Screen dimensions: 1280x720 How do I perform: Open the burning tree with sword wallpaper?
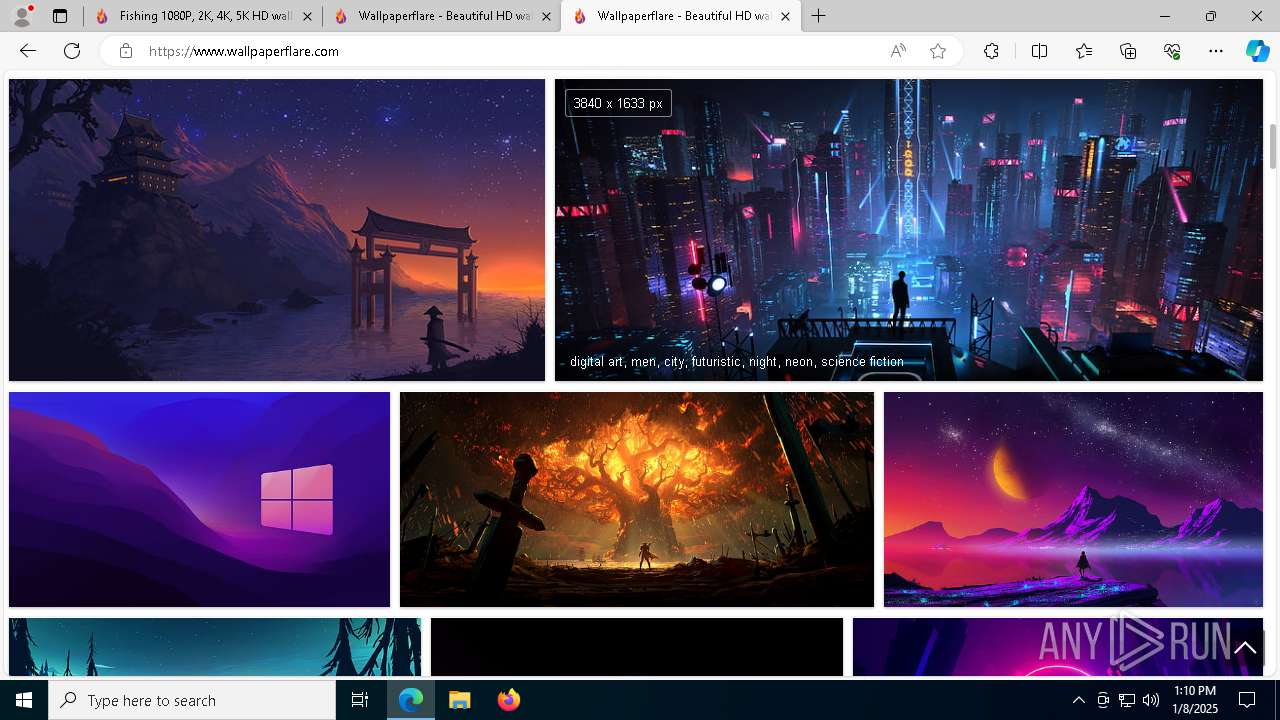(x=637, y=499)
